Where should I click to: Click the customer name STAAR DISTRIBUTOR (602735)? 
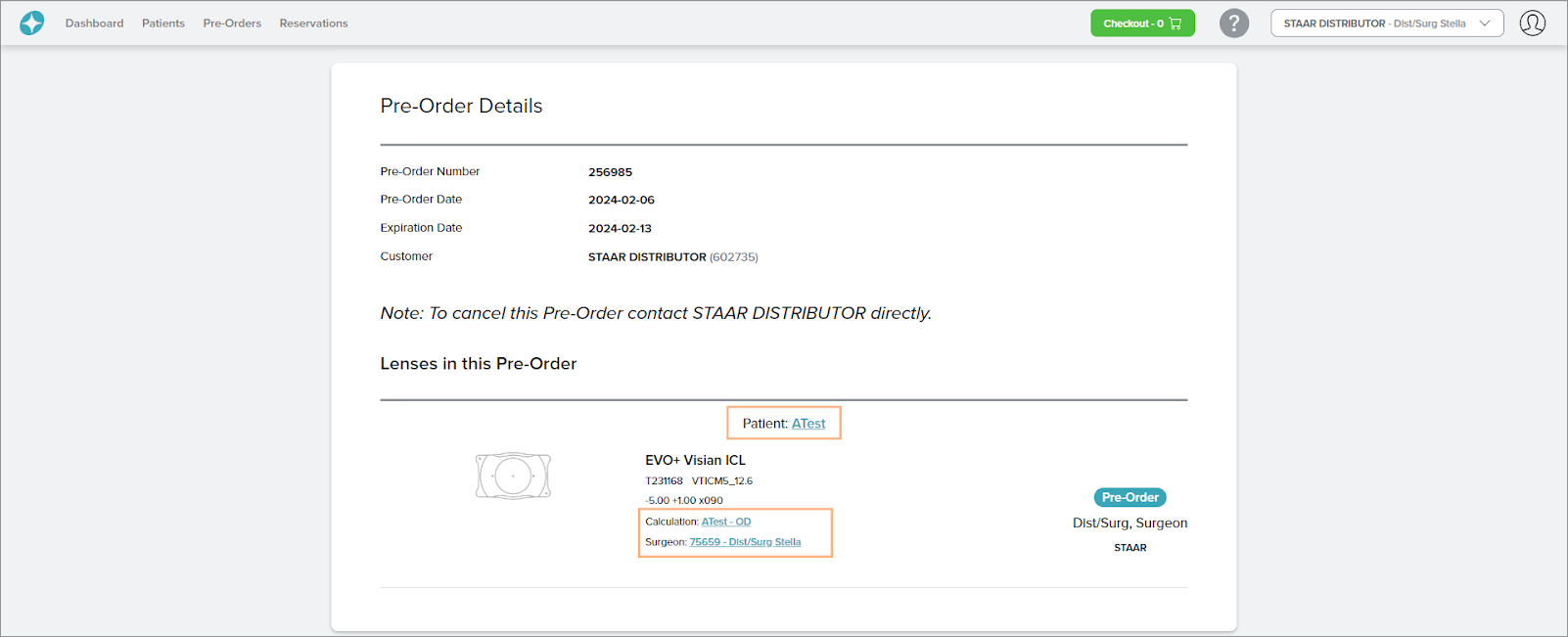672,257
